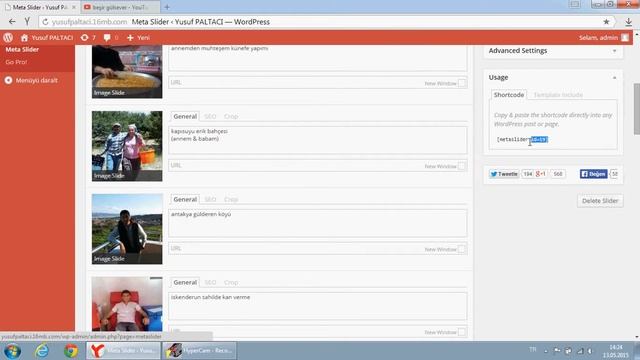This screenshot has height=360, width=640.
Task: Open Crop tab of iskenderun slide
Action: click(231, 282)
